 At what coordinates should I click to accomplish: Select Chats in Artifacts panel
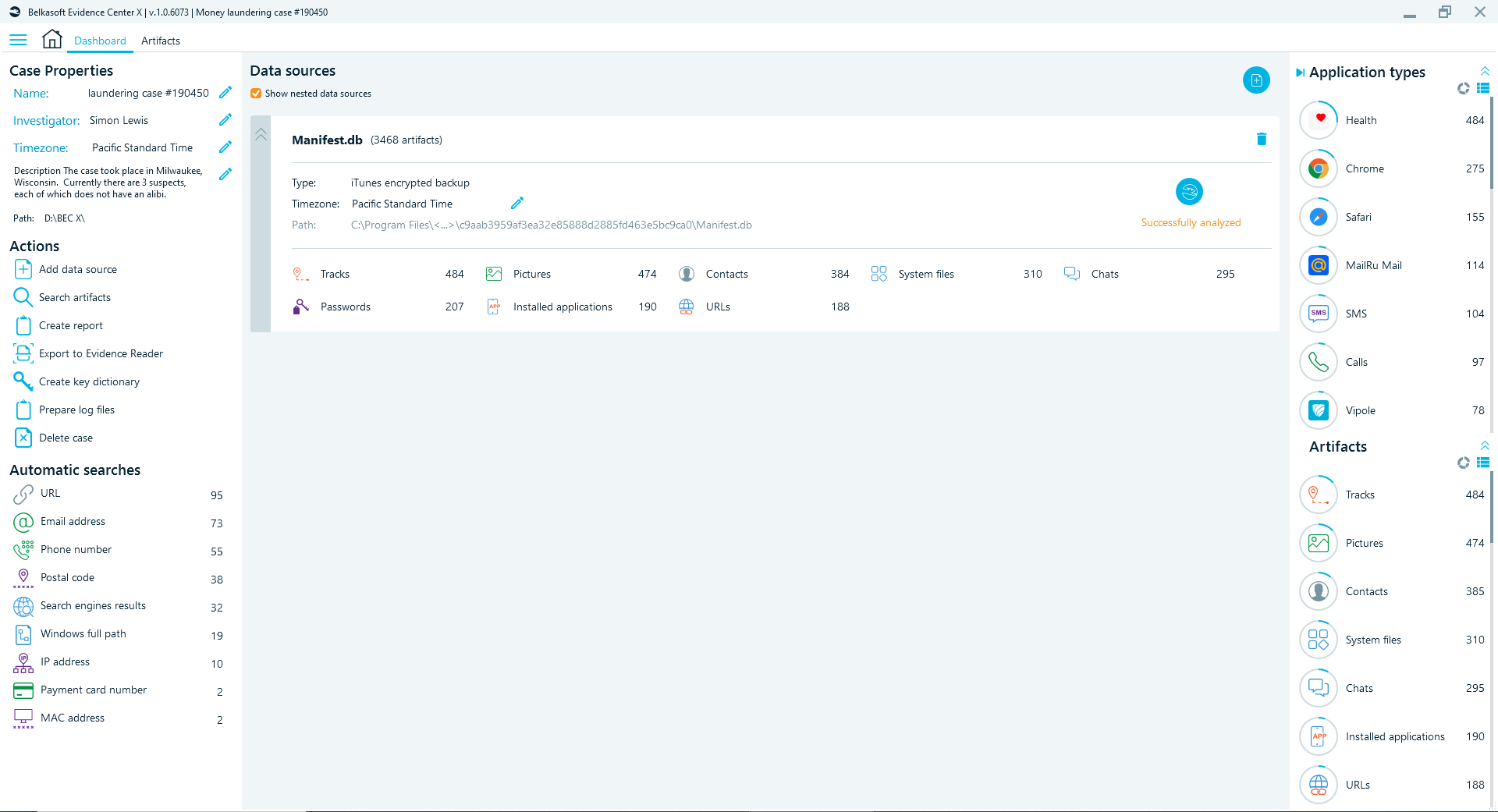pyautogui.click(x=1393, y=688)
